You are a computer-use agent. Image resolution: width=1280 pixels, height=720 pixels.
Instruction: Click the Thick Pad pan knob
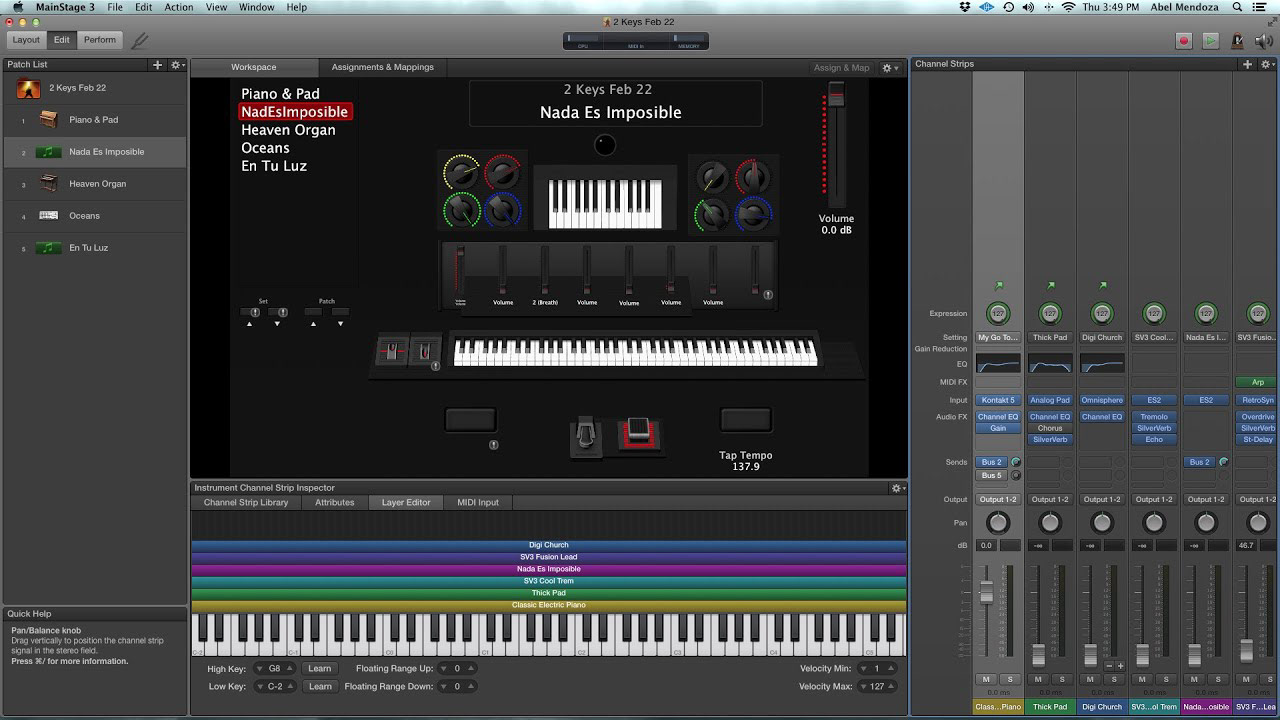pyautogui.click(x=1050, y=522)
